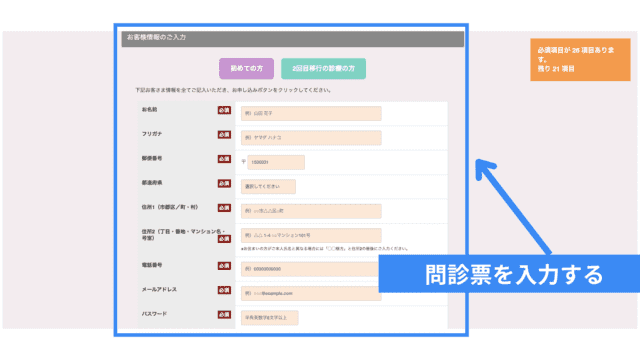Click the 必須 badge beside パスワード
Screen dimensions: 640x360
pyautogui.click(x=224, y=315)
